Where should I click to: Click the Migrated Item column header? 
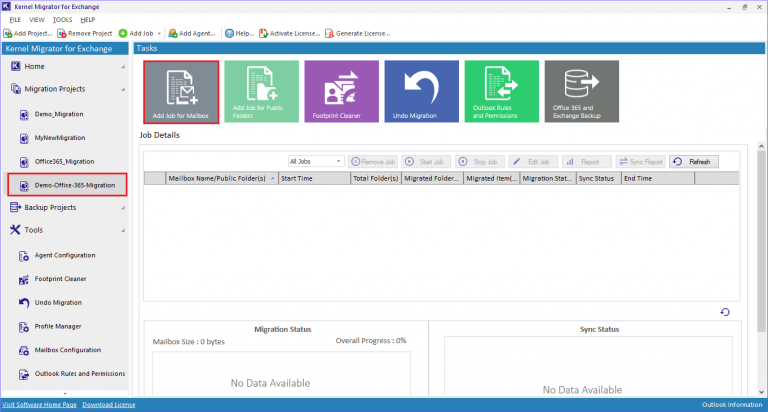(492, 178)
